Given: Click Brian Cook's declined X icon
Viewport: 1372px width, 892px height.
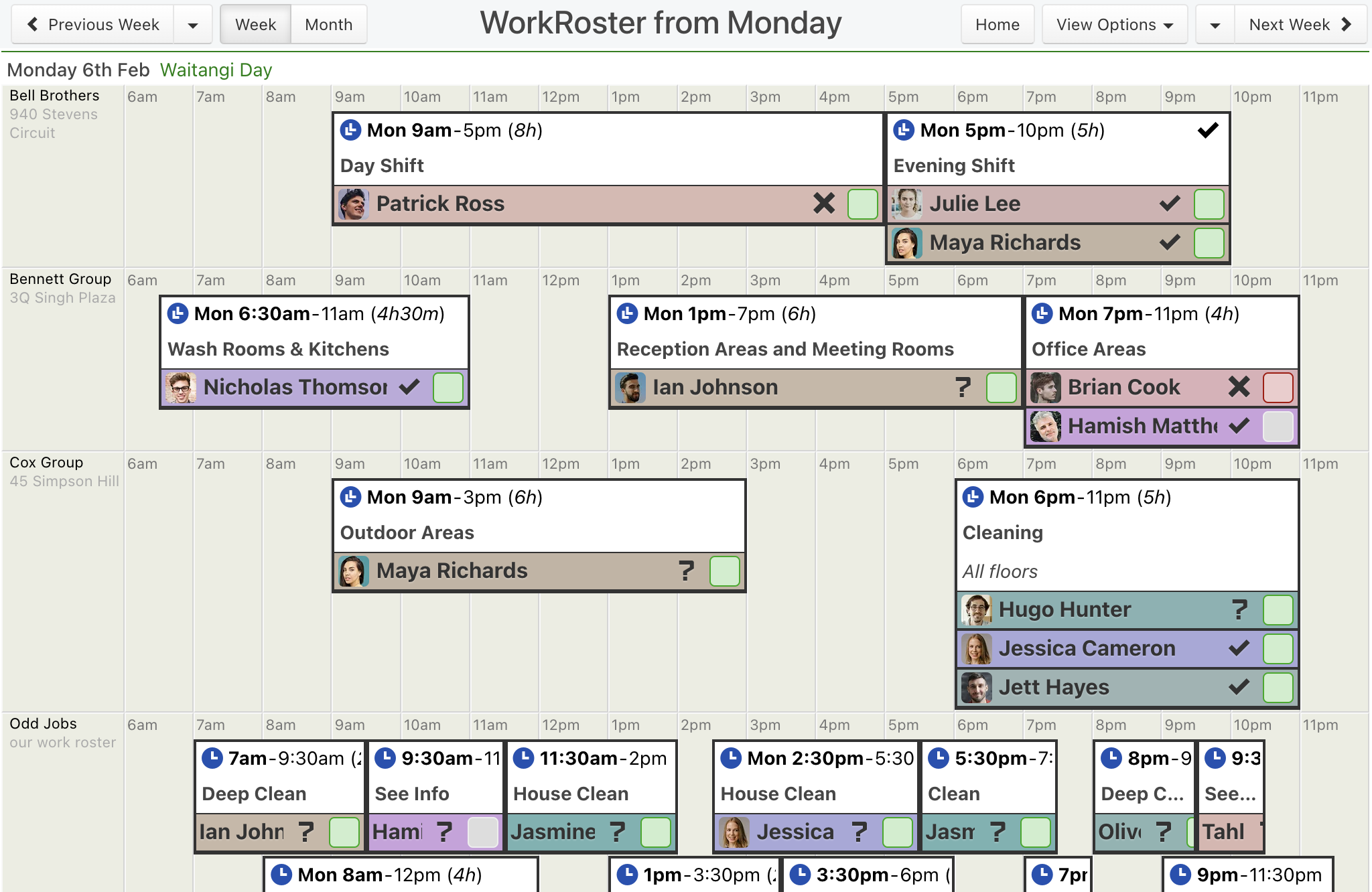Looking at the screenshot, I should coord(1239,387).
